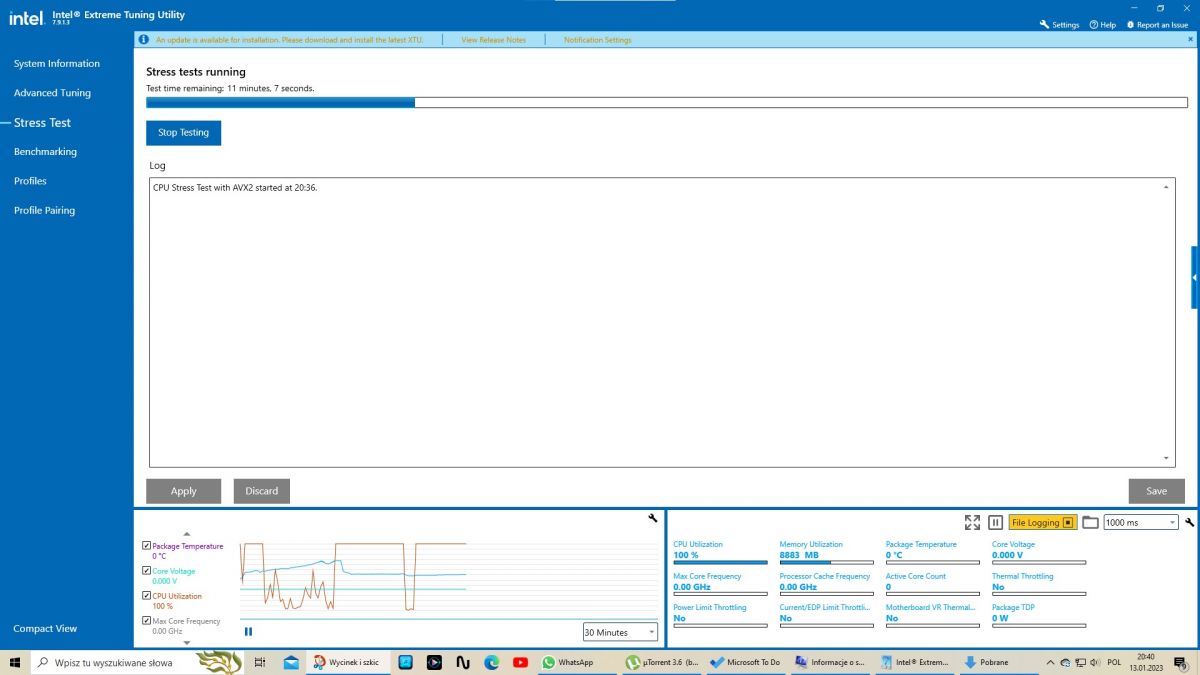The width and height of the screenshot is (1200, 675).
Task: Click log scrollbar up arrow
Action: [x=1167, y=187]
